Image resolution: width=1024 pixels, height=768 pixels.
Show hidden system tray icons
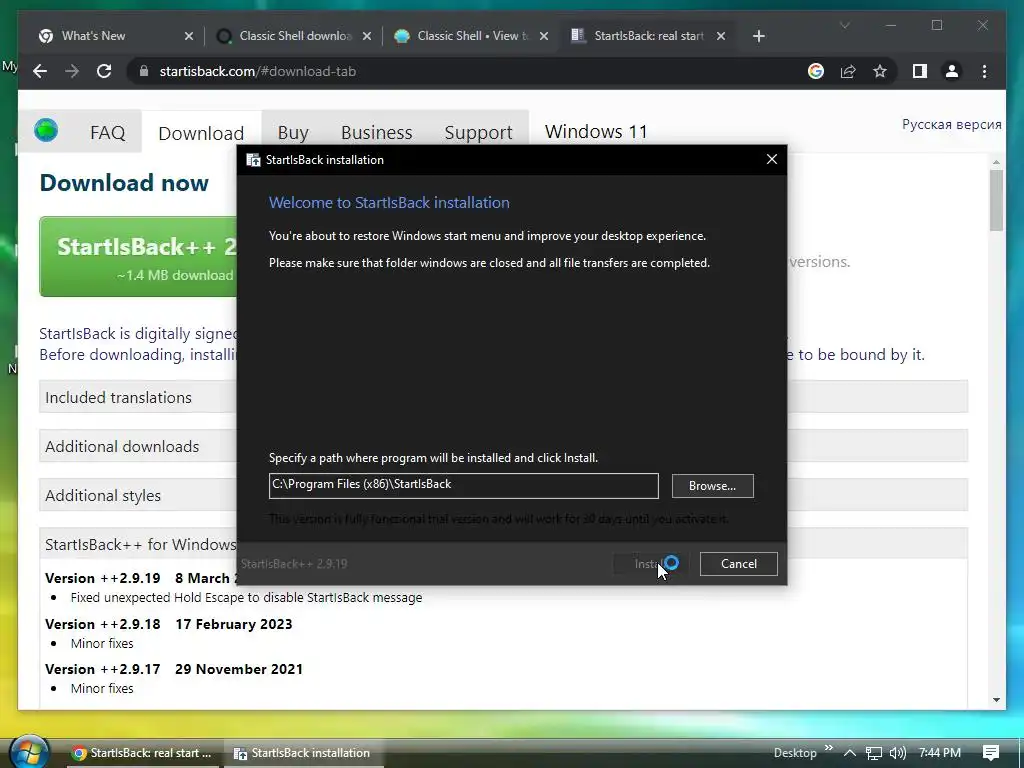click(x=850, y=753)
